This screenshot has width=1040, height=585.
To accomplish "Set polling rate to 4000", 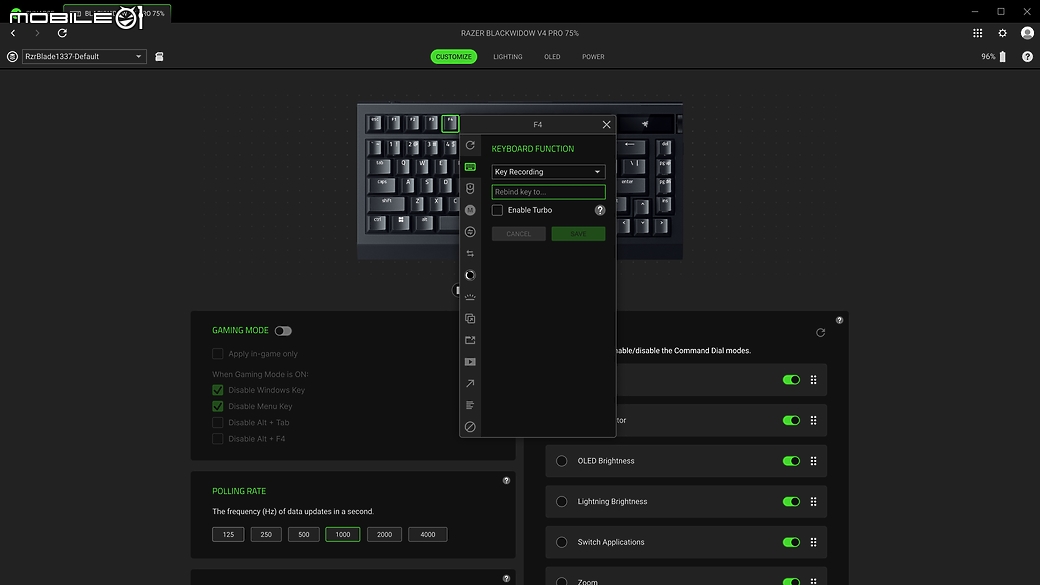I will coord(428,535).
